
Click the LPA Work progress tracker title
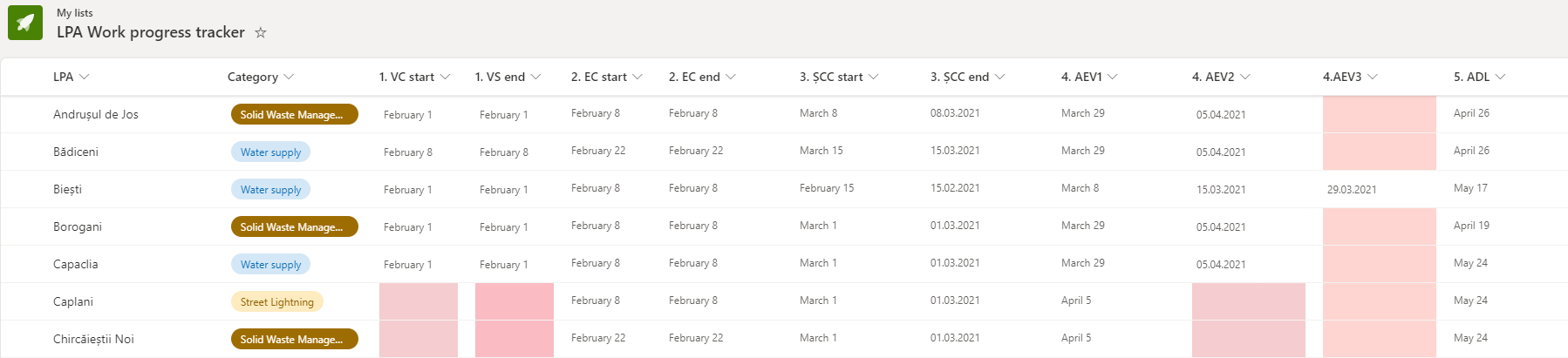pyautogui.click(x=151, y=32)
